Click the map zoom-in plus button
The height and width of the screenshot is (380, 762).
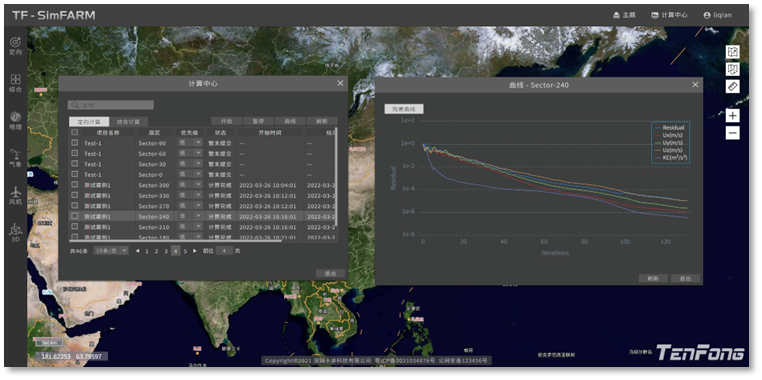[733, 116]
